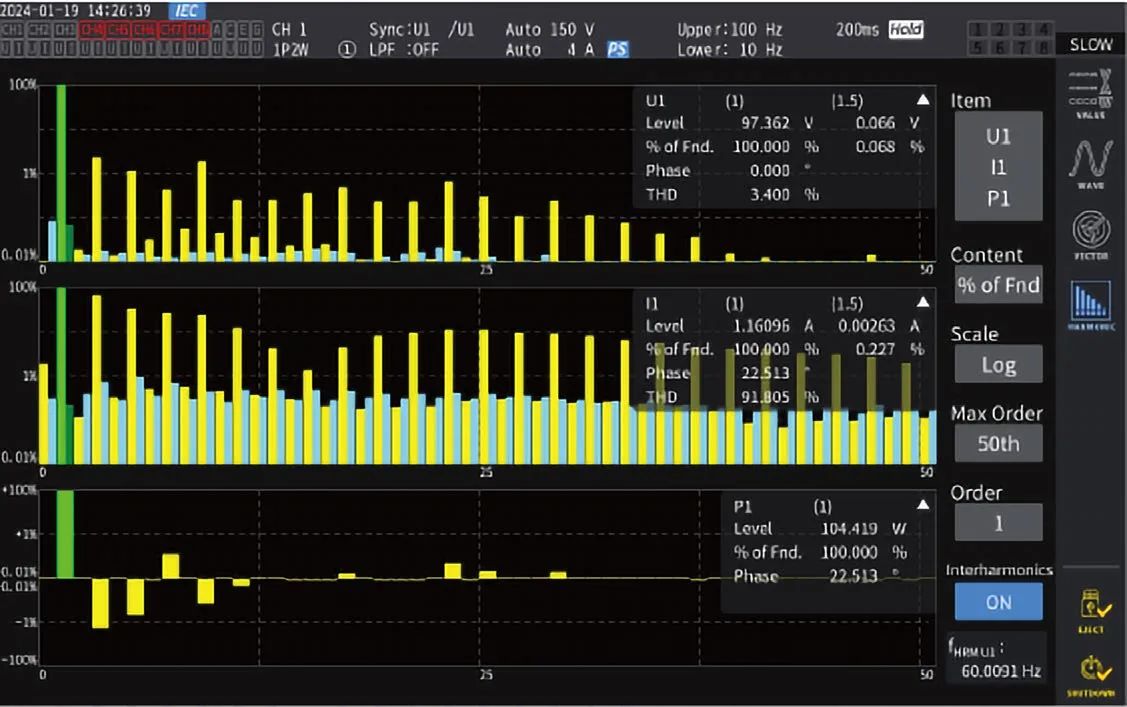
Task: Tap the SHUTDOWN power icon
Action: tap(1092, 675)
